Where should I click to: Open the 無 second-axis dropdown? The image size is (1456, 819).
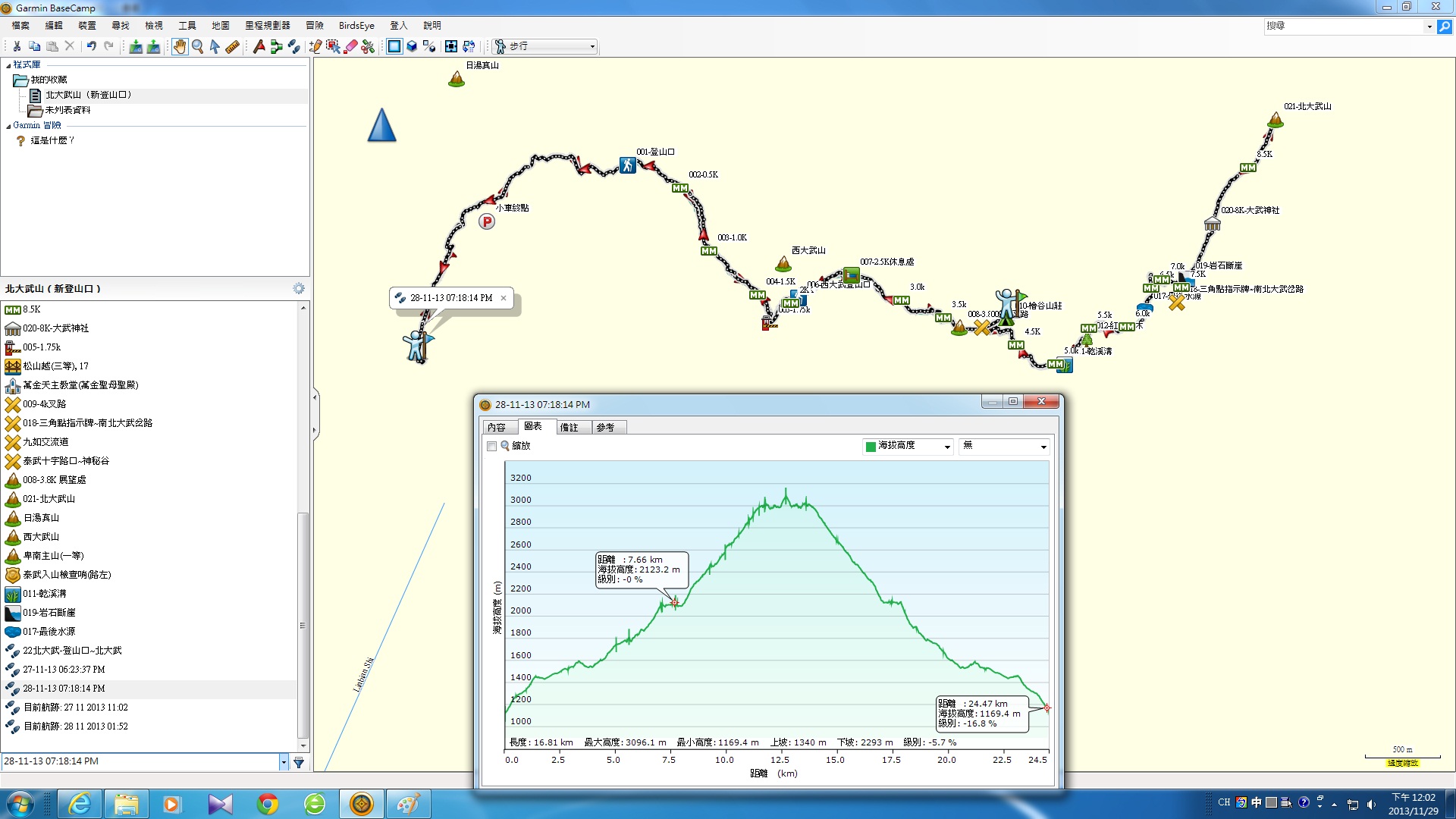click(1005, 446)
